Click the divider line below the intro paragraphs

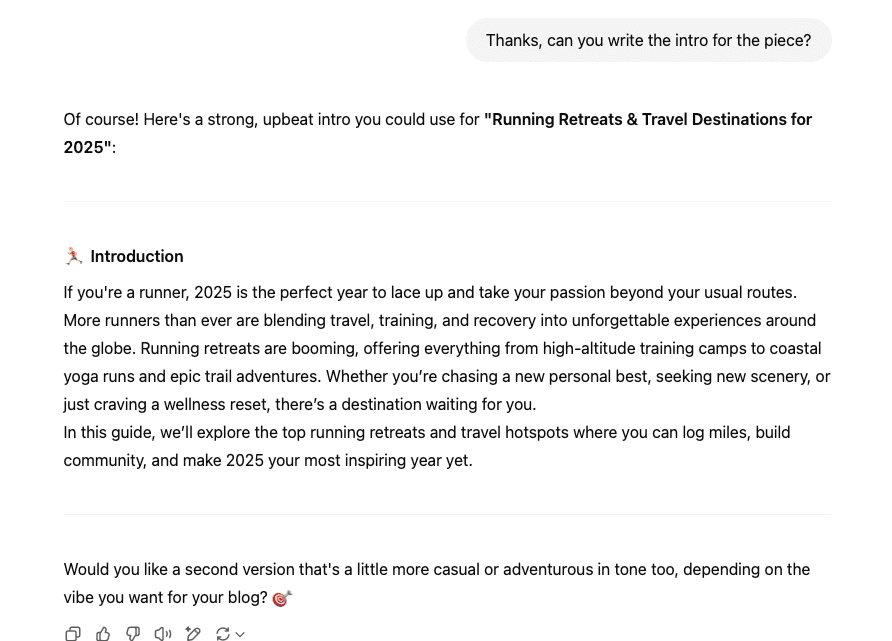click(447, 514)
